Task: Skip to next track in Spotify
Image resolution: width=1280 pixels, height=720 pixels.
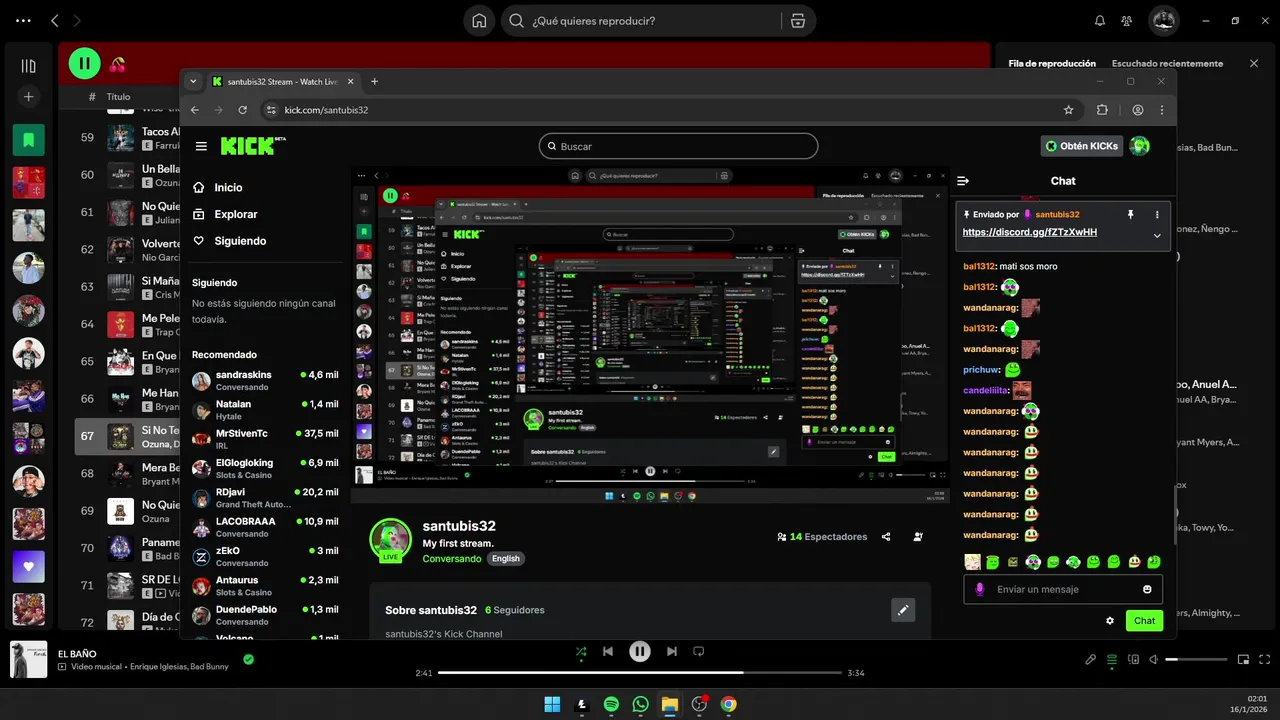Action: coord(672,652)
